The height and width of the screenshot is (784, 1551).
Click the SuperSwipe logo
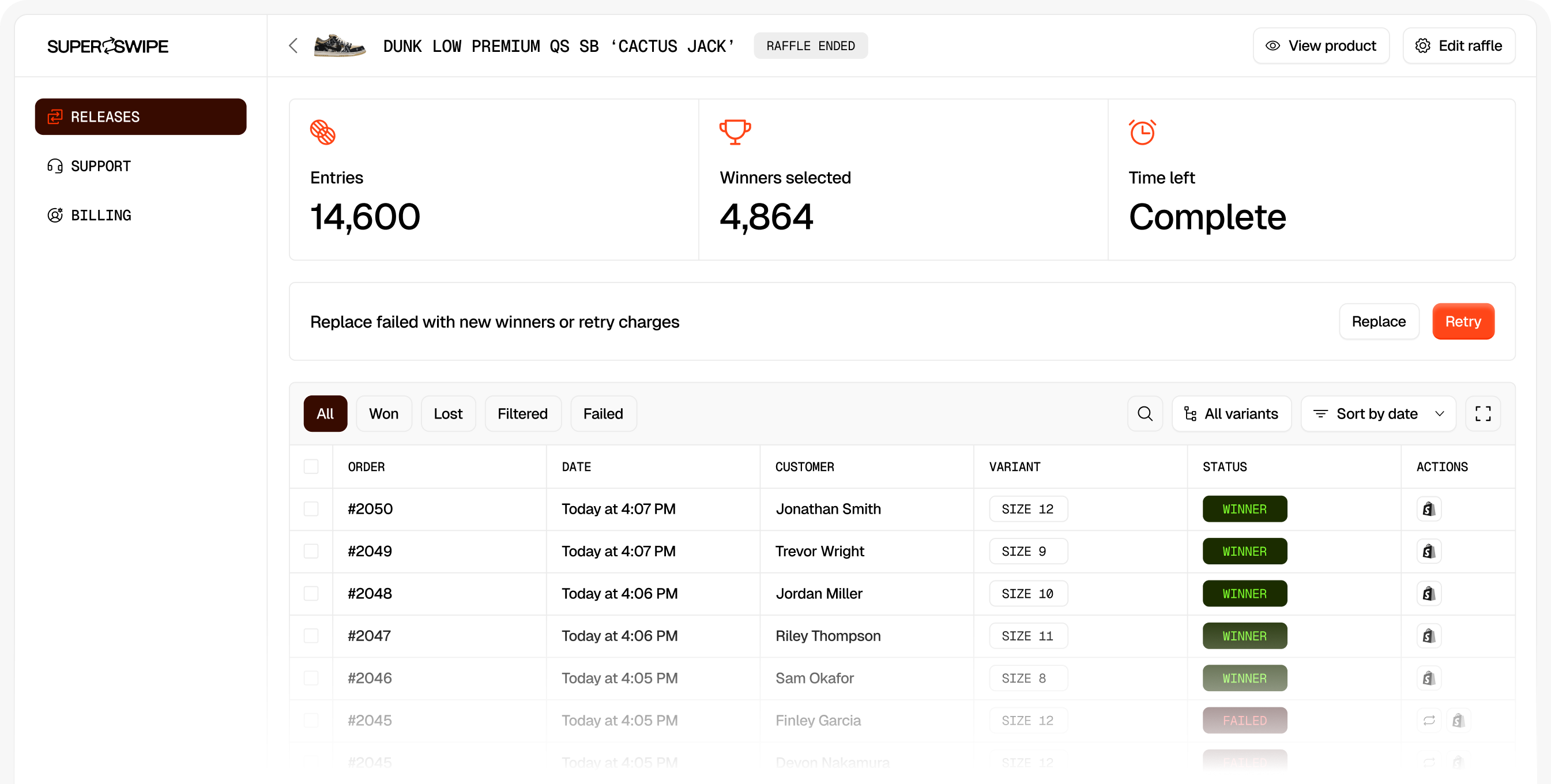pyautogui.click(x=108, y=46)
